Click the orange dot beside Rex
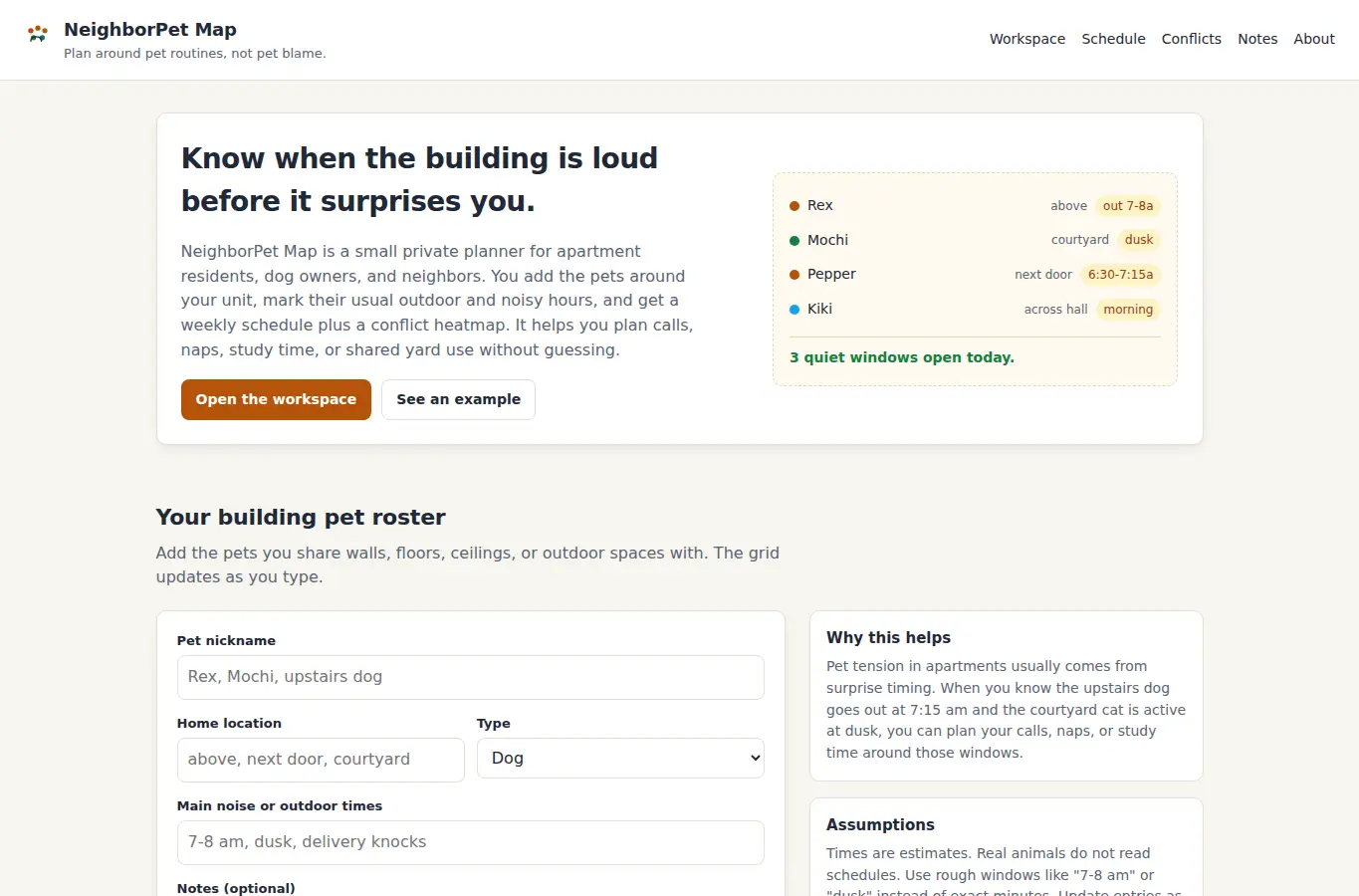The height and width of the screenshot is (896, 1359). click(794, 206)
